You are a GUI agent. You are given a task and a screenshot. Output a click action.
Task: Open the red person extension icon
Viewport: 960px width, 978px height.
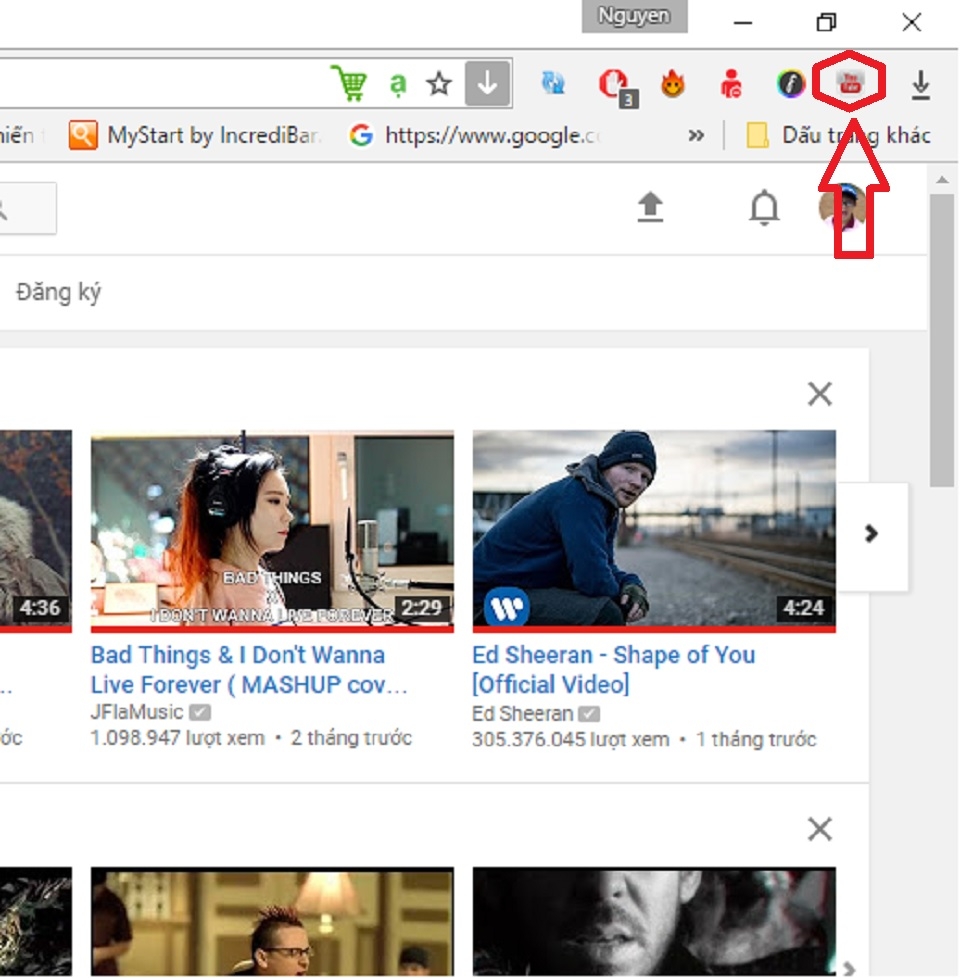(730, 84)
